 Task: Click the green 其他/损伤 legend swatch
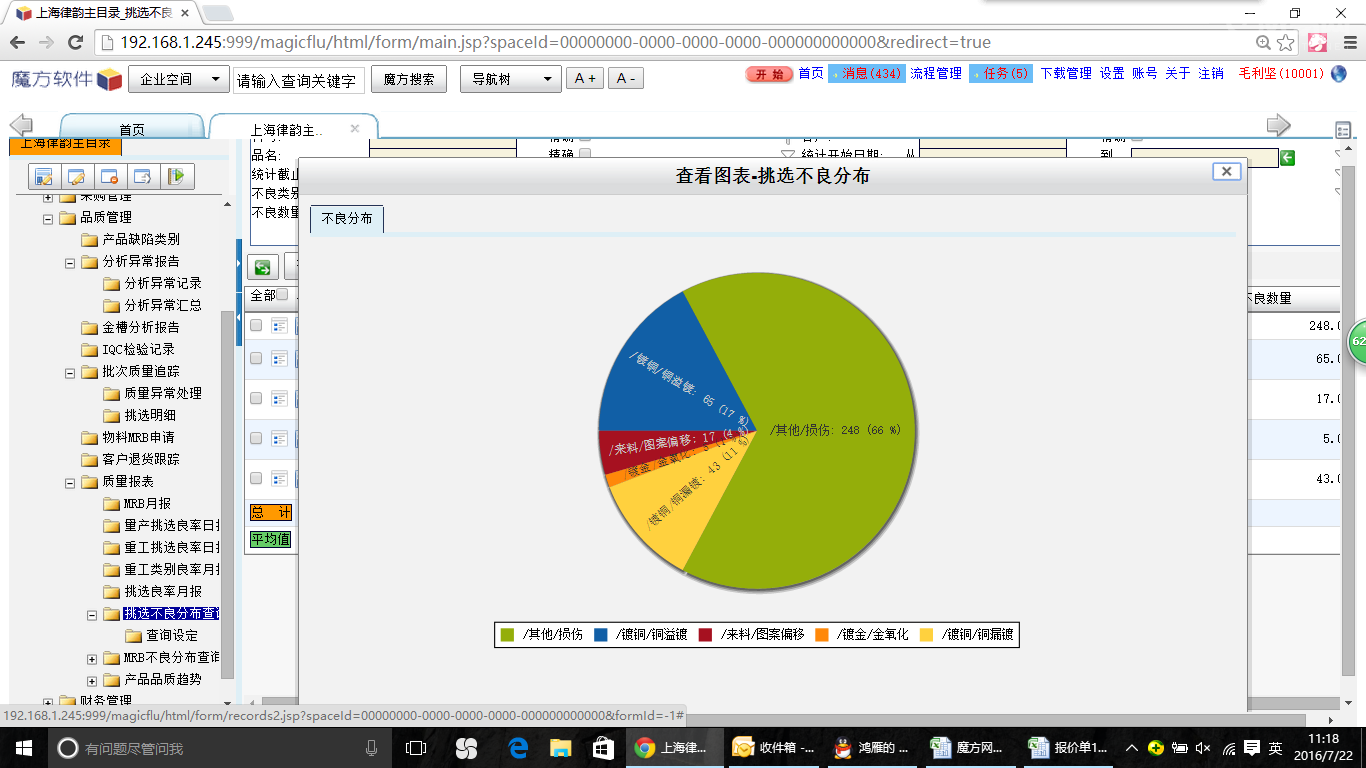(x=507, y=635)
